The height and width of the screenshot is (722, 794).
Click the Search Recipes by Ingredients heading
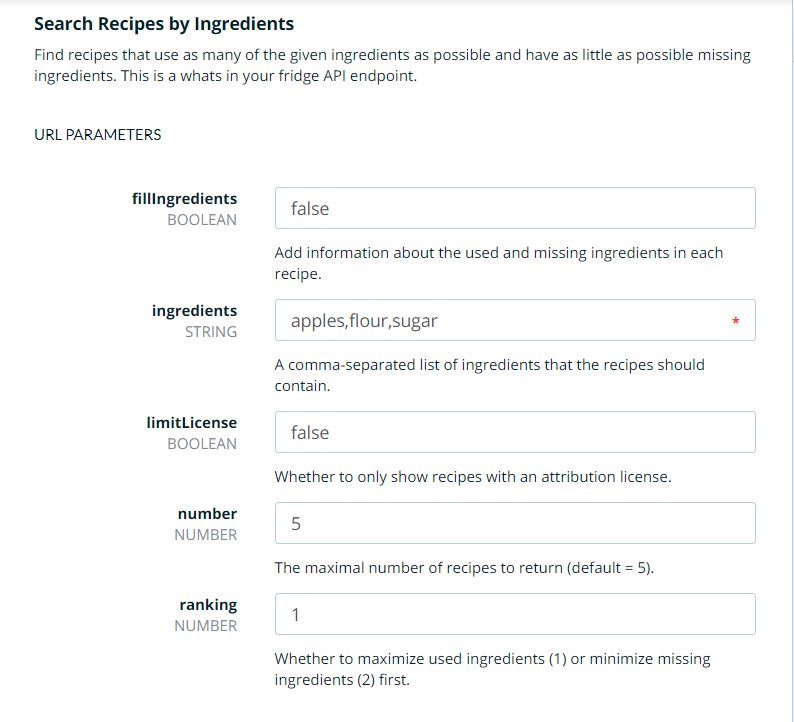(164, 24)
